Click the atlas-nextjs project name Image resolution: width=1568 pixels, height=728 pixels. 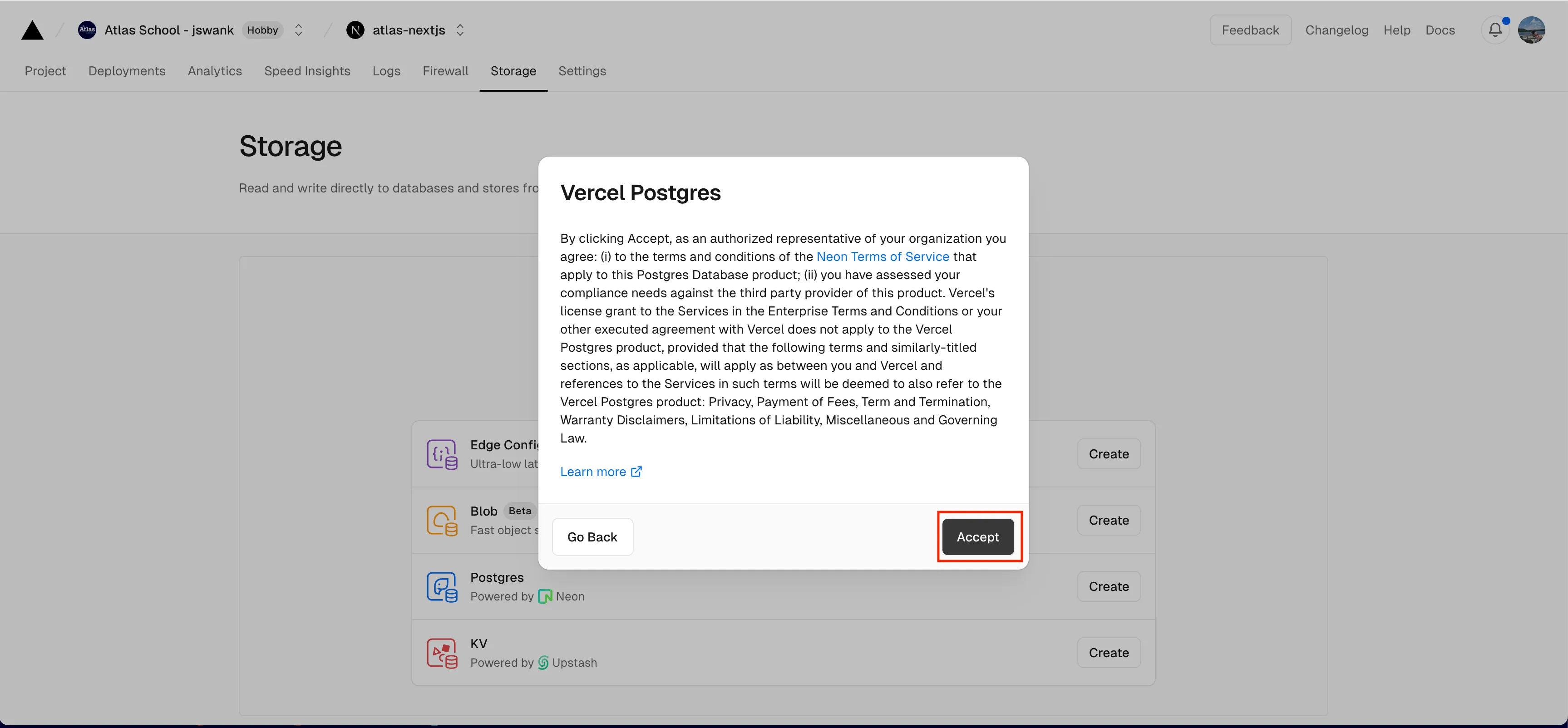409,30
